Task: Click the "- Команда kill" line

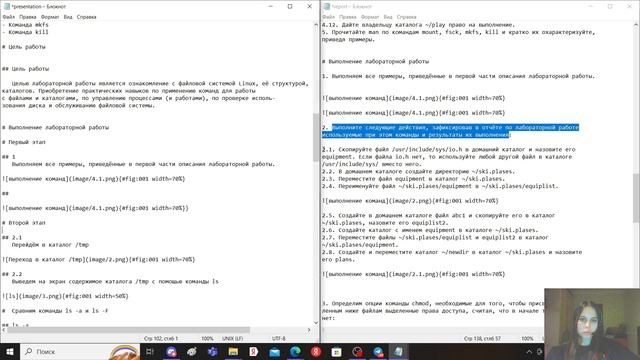Action: (25, 32)
